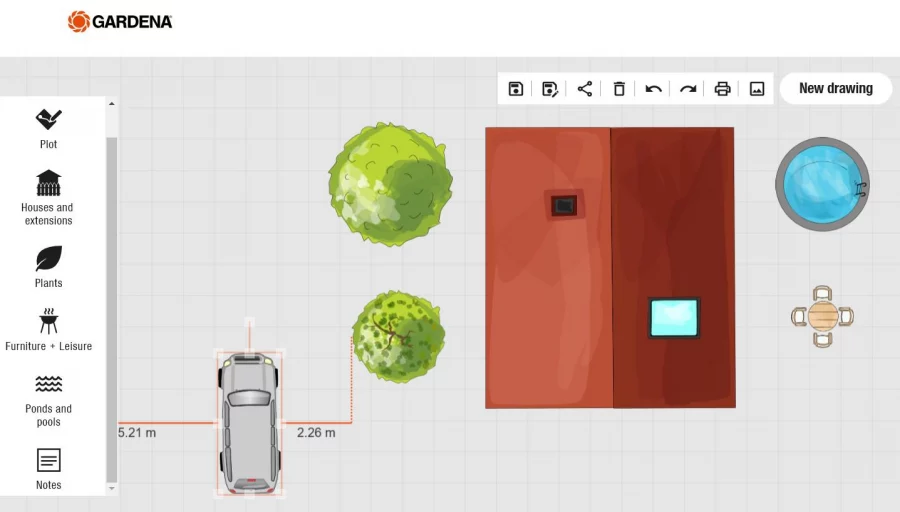Click the sidebar scrollbar thumb
900x512 pixels.
pos(111,310)
